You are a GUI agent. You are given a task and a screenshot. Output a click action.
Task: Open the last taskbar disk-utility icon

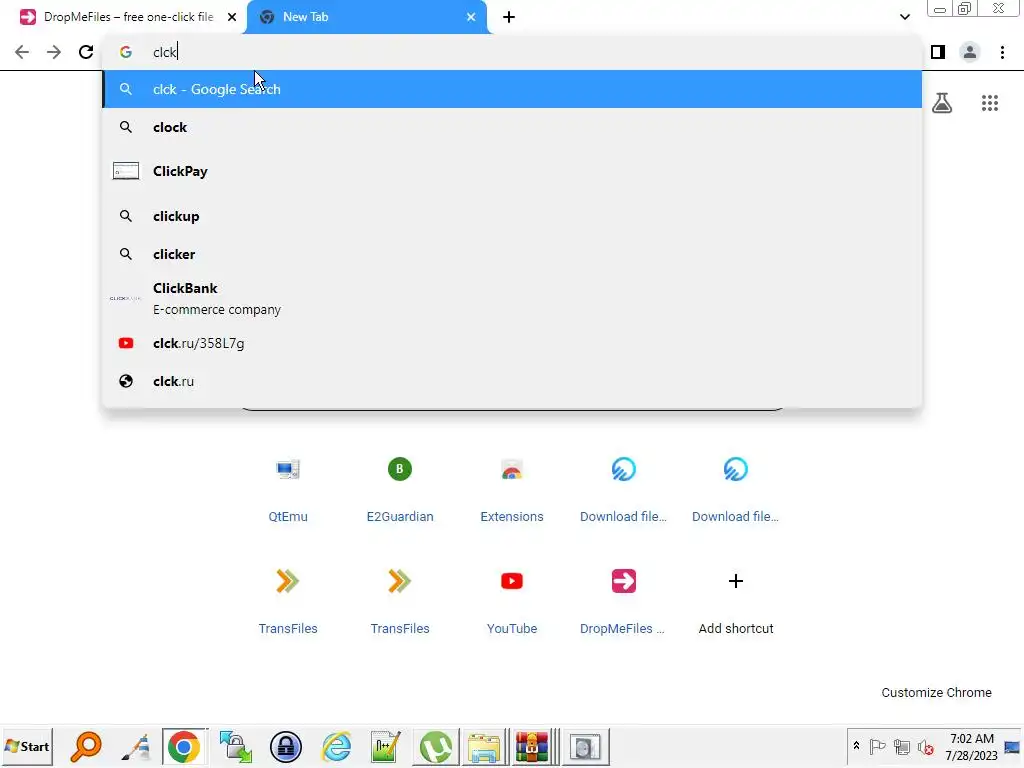[584, 747]
